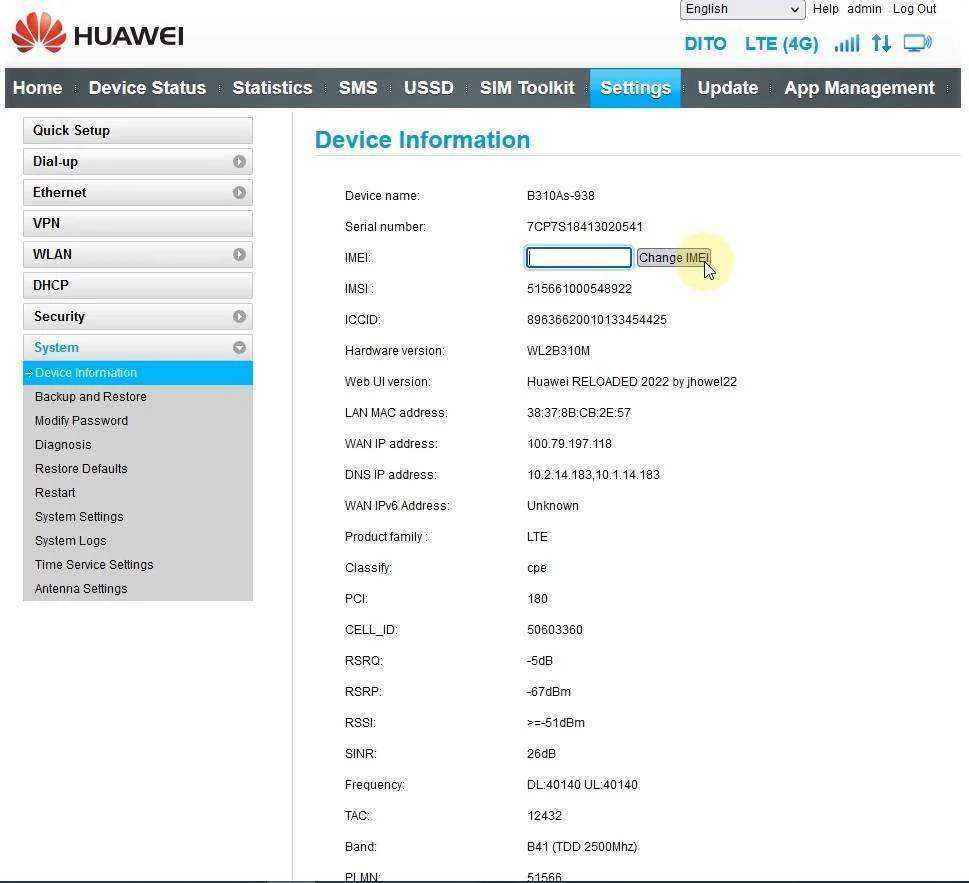Open Antenna Settings
The width and height of the screenshot is (969, 883).
81,589
